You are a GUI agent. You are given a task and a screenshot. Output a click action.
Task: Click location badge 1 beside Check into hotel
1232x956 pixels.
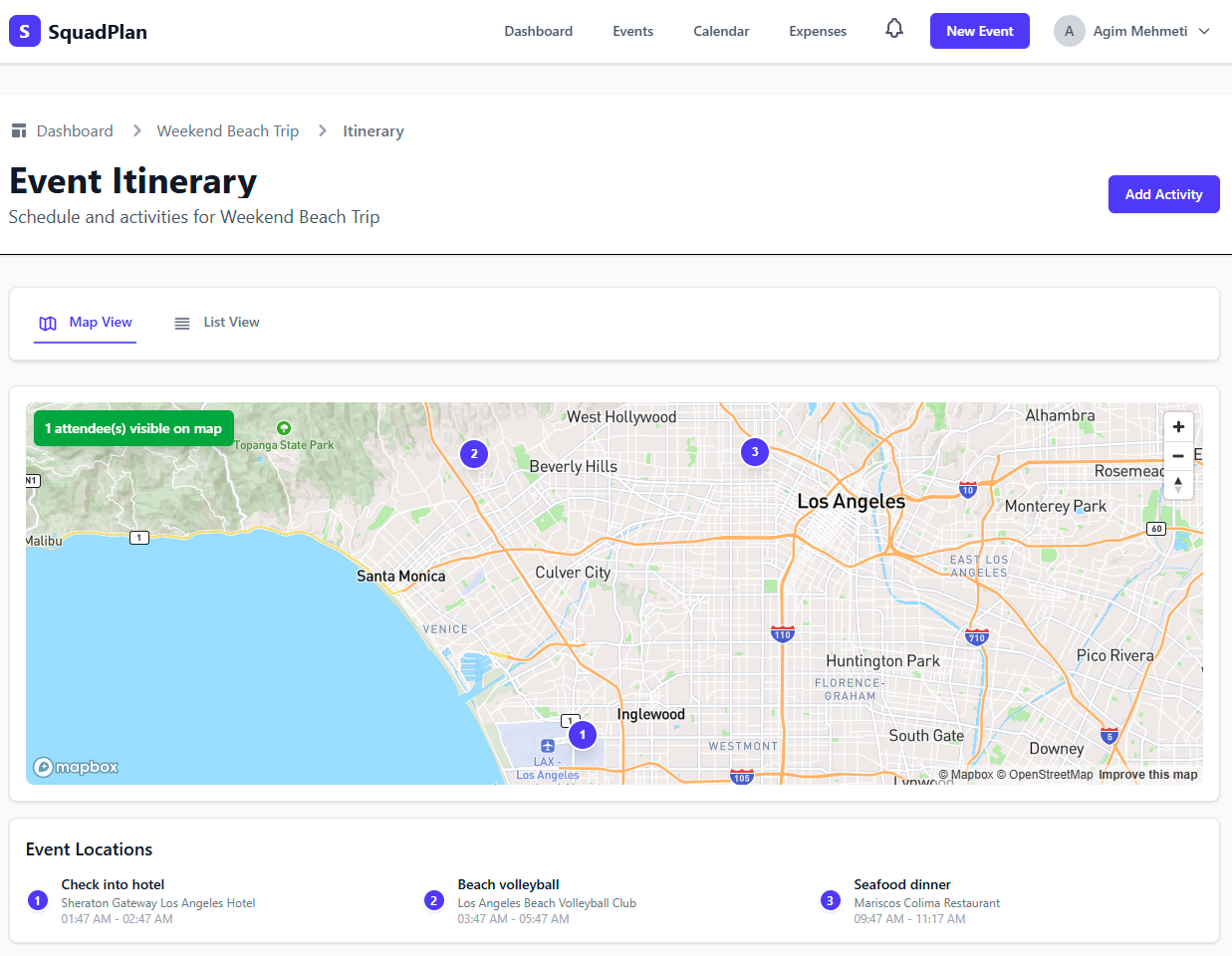(38, 900)
